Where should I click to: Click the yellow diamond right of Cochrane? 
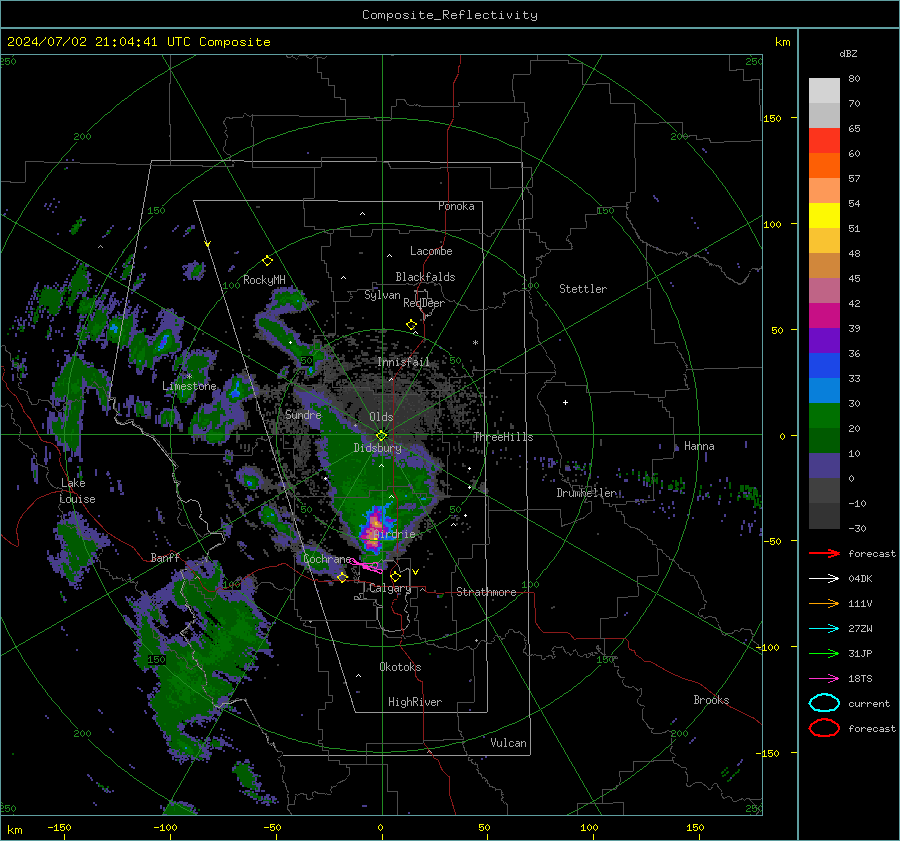tap(342, 577)
